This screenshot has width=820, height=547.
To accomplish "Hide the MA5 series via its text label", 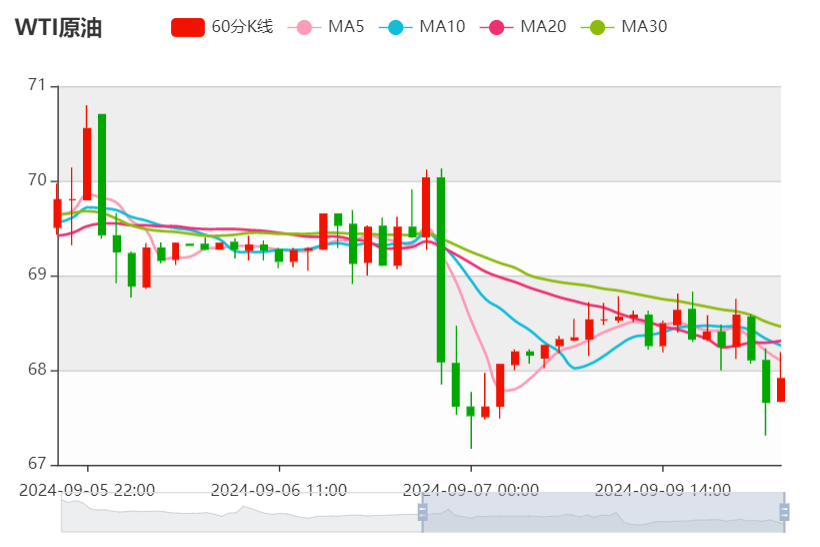I will 346,27.
